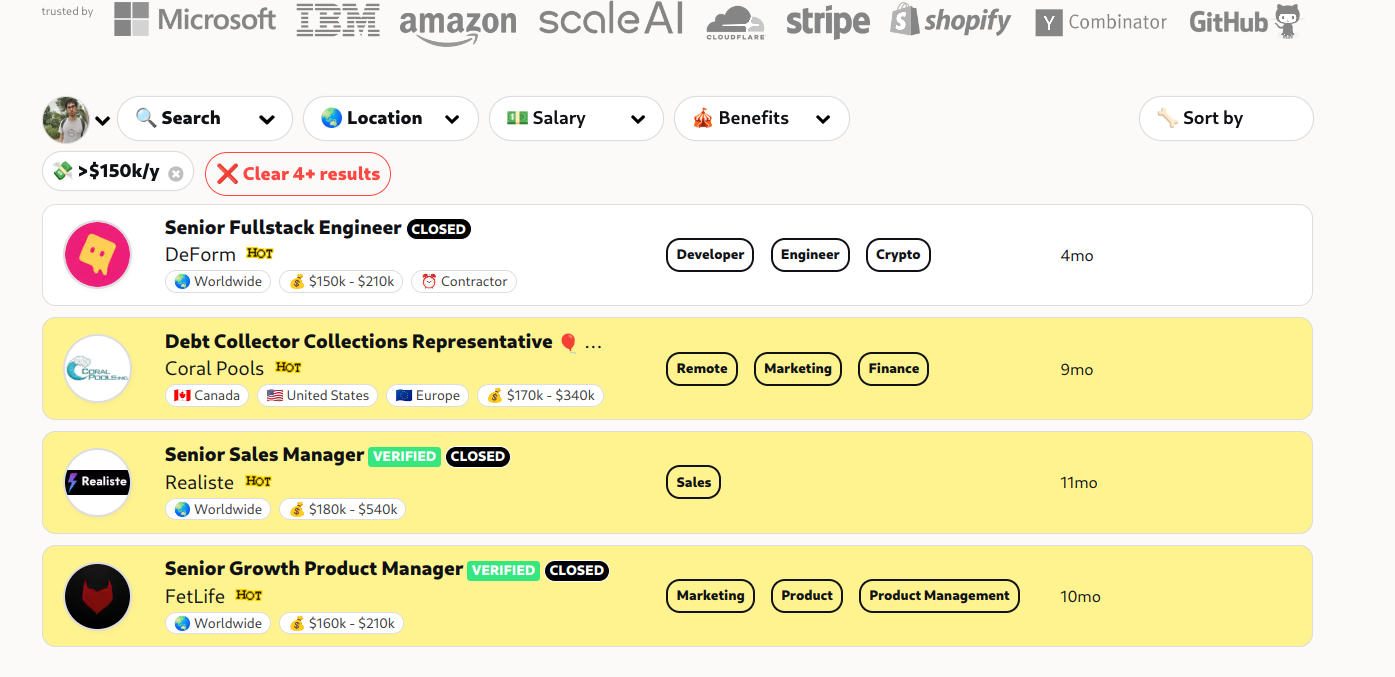1395x677 pixels.
Task: Click the FetLife company logo
Action: pos(97,596)
